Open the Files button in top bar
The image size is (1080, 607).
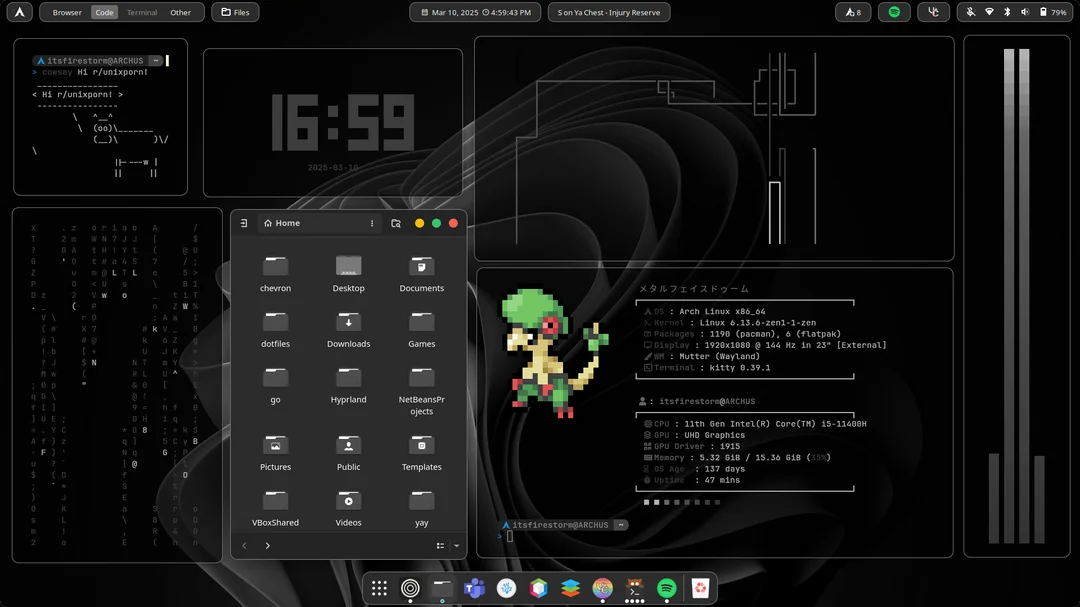(x=236, y=12)
